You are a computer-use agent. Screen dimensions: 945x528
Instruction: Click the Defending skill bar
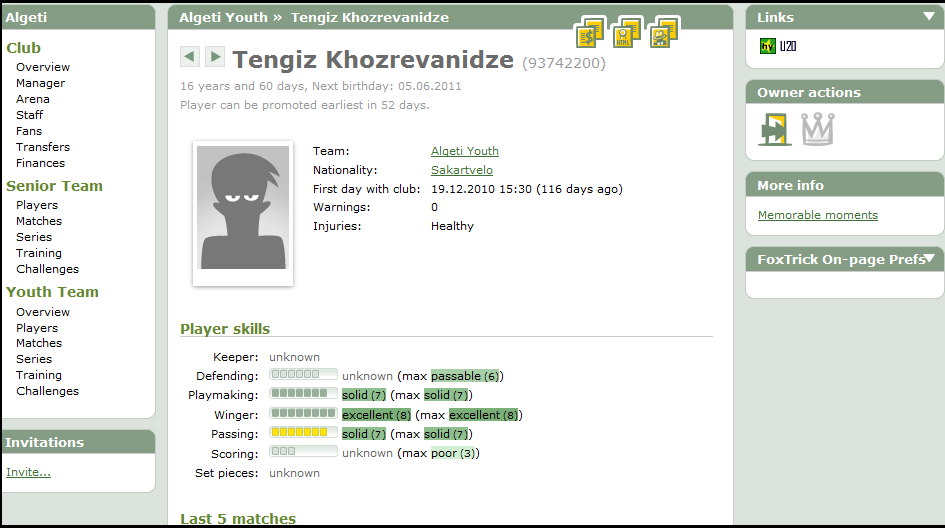coord(303,374)
